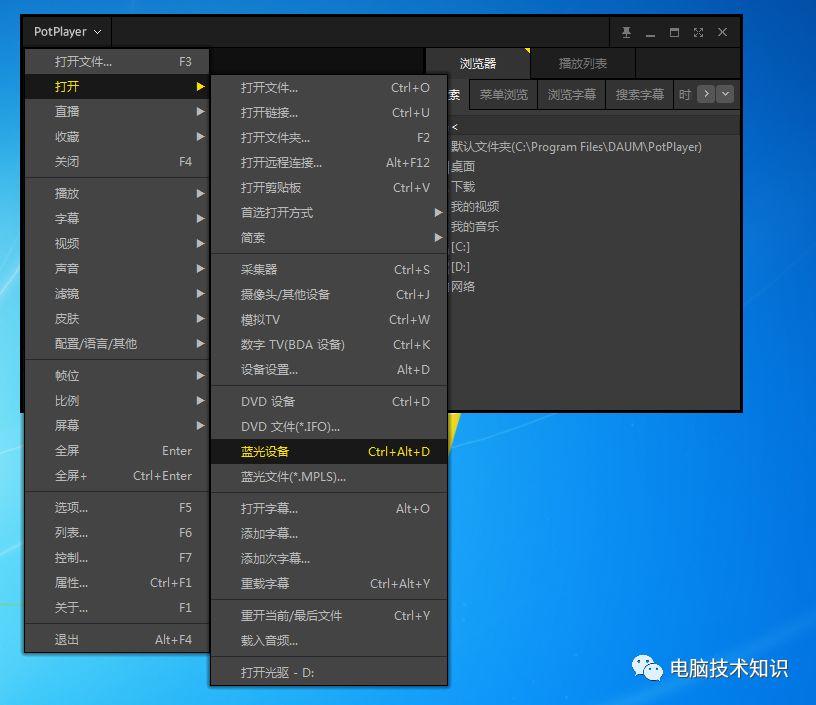Expand the 收藏 submenu
The height and width of the screenshot is (705, 816).
point(117,136)
